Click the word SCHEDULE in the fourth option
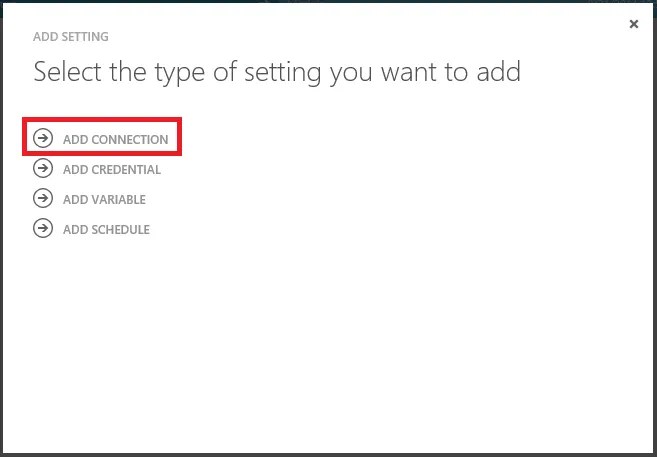657x457 pixels. (121, 230)
